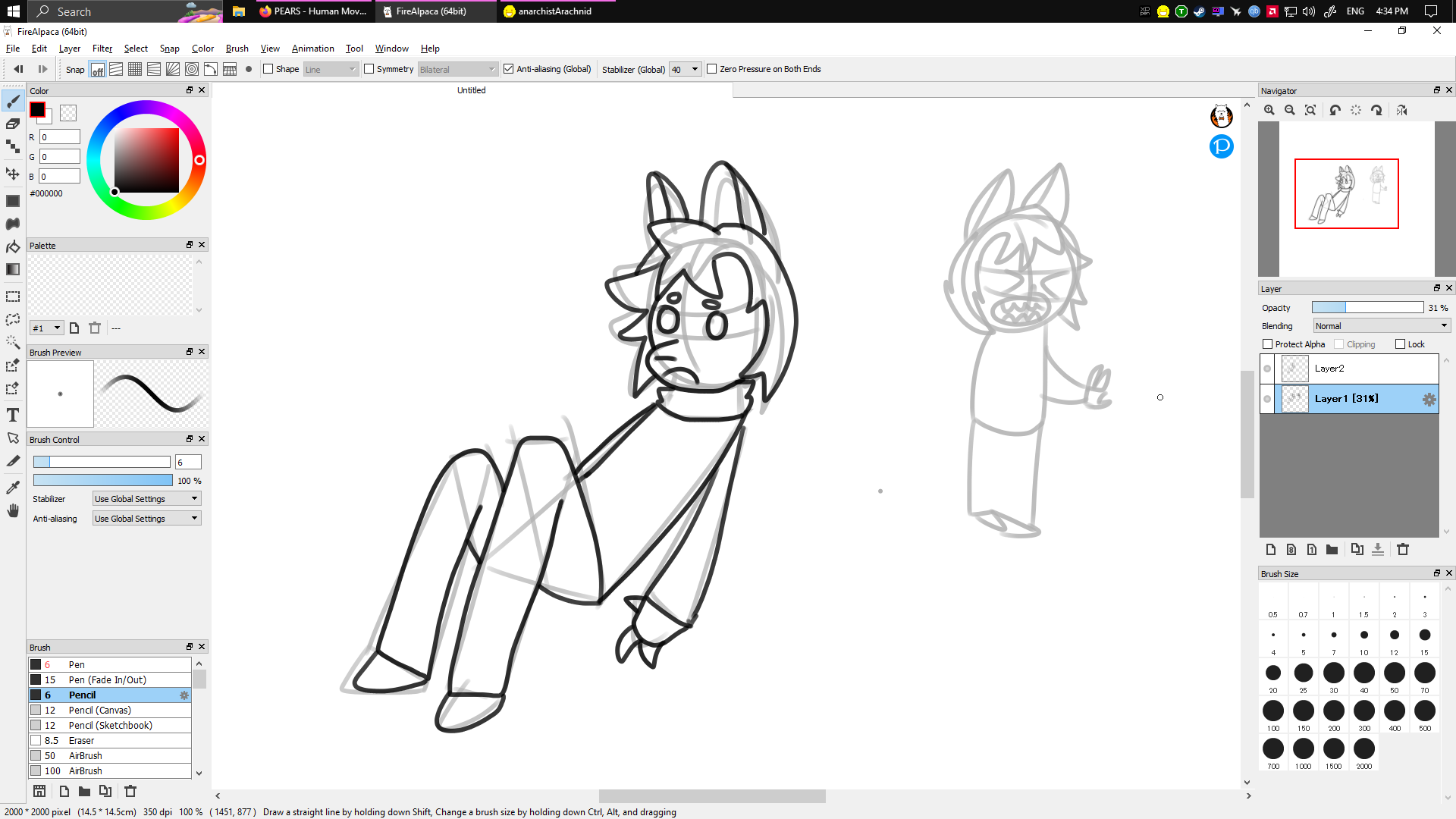Toggle the Protect Alpha checkbox
Viewport: 1456px width, 819px height.
click(x=1267, y=344)
